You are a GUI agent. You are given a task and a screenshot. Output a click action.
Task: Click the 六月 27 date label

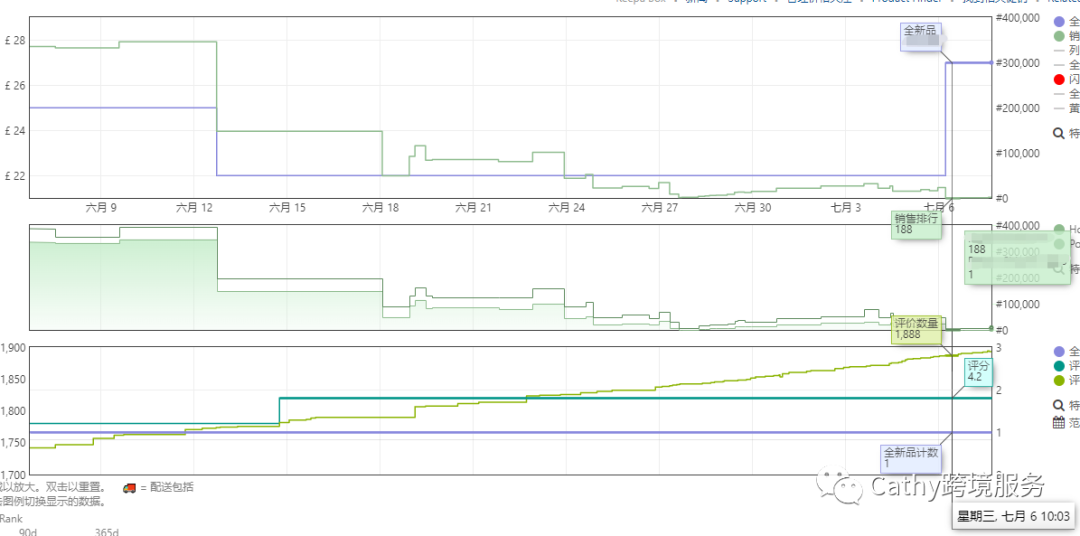659,207
